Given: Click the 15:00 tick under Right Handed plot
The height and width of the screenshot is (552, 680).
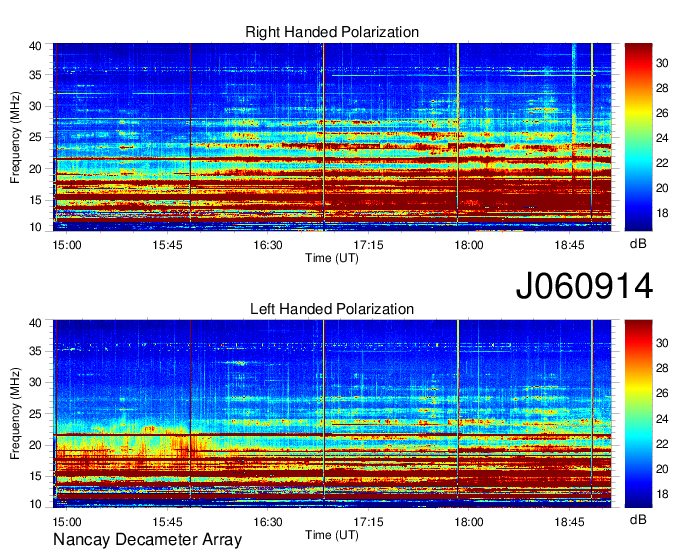Looking at the screenshot, I should [x=67, y=245].
